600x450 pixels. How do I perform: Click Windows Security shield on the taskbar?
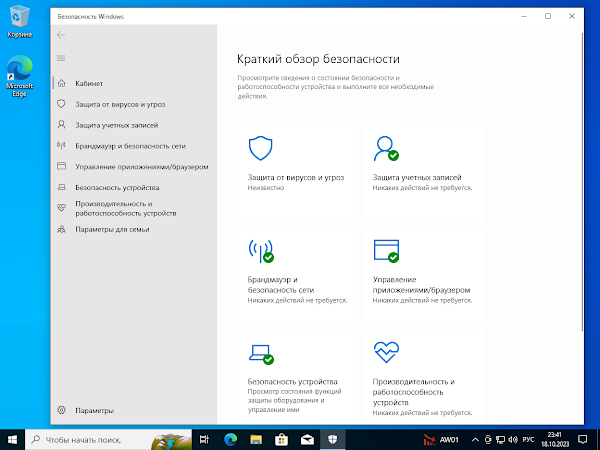tap(333, 440)
